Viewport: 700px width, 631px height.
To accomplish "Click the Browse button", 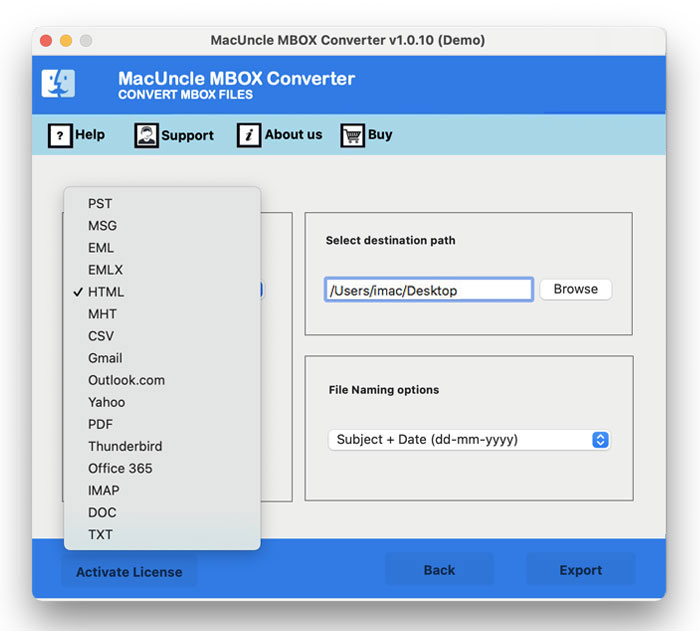I will tap(575, 289).
